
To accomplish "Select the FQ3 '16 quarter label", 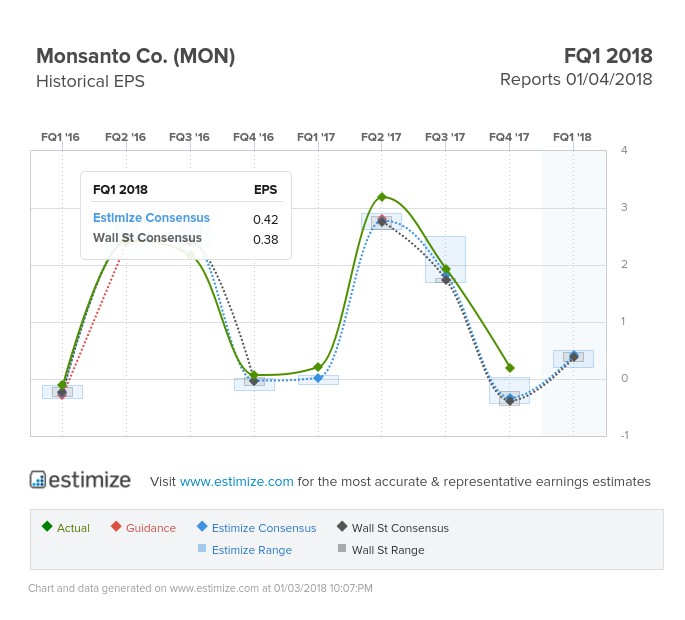I will 189,137.
